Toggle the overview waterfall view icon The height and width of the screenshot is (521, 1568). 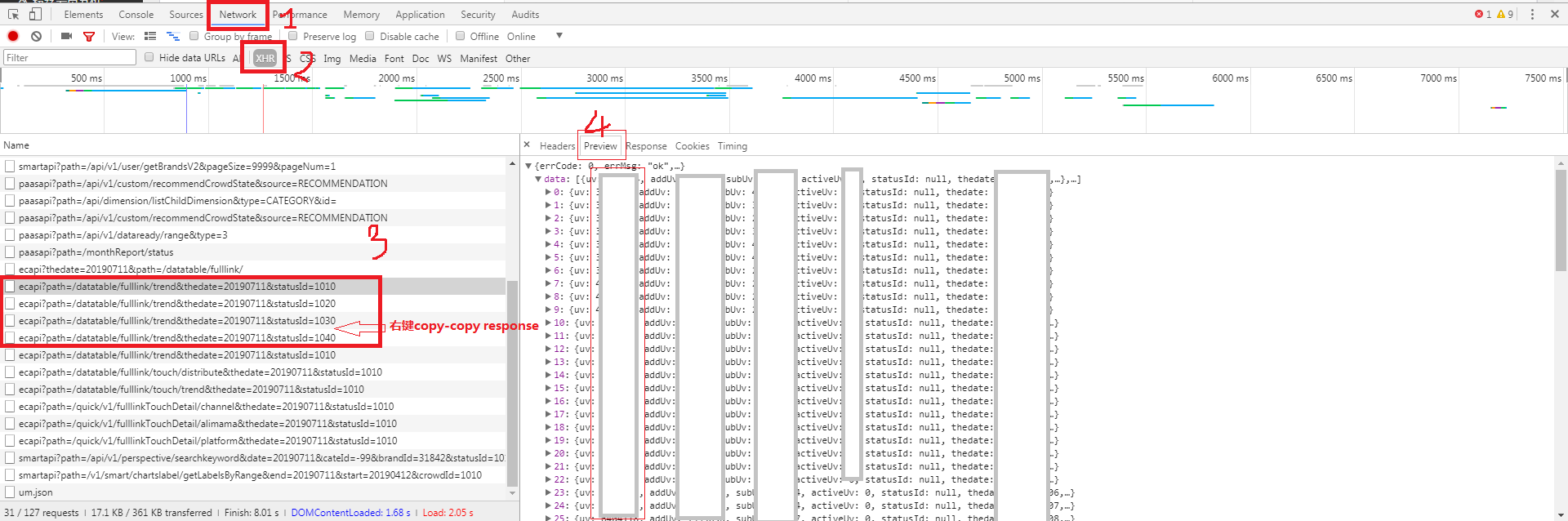tap(173, 36)
